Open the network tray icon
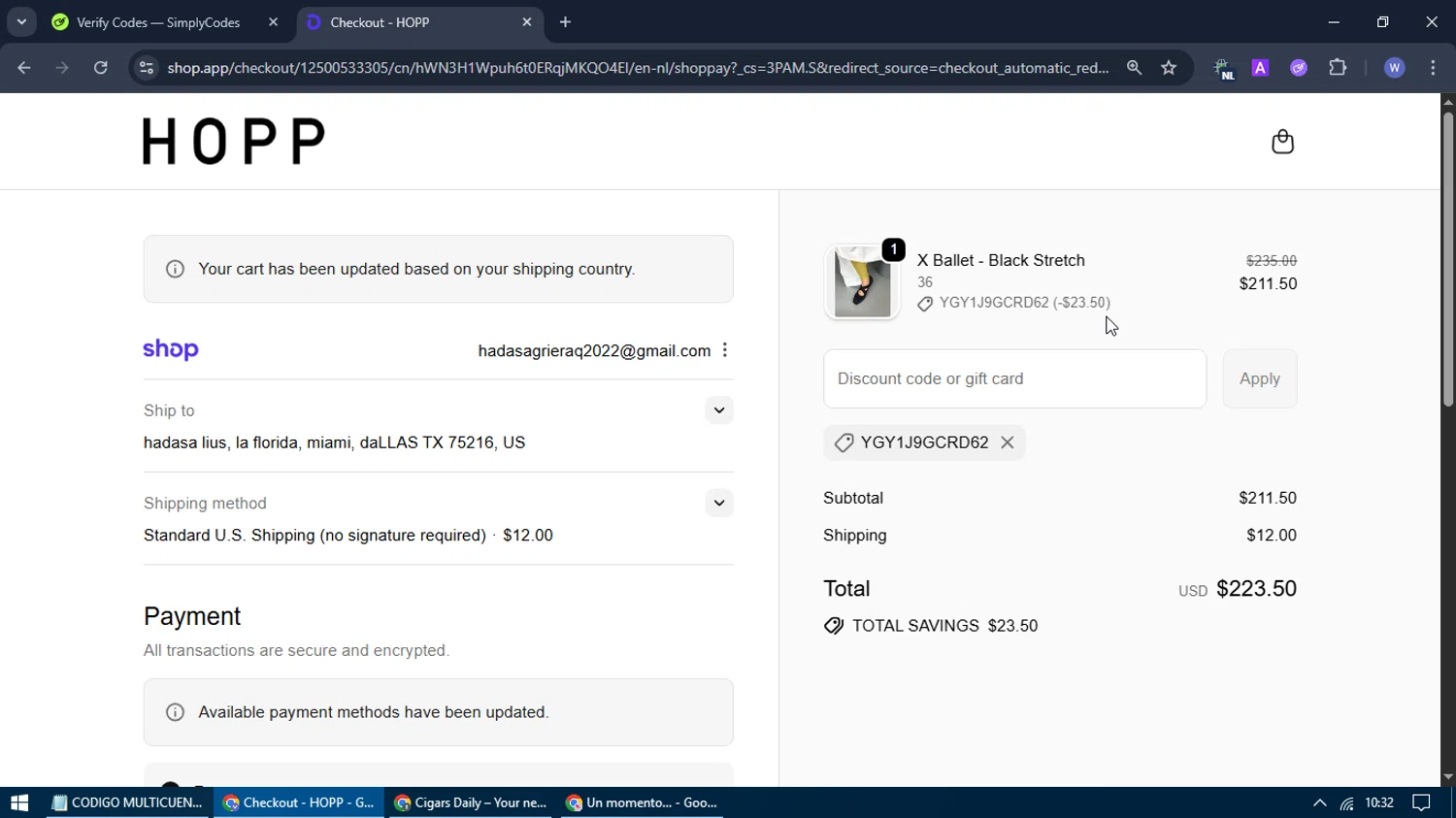The height and width of the screenshot is (818, 1456). click(x=1347, y=802)
